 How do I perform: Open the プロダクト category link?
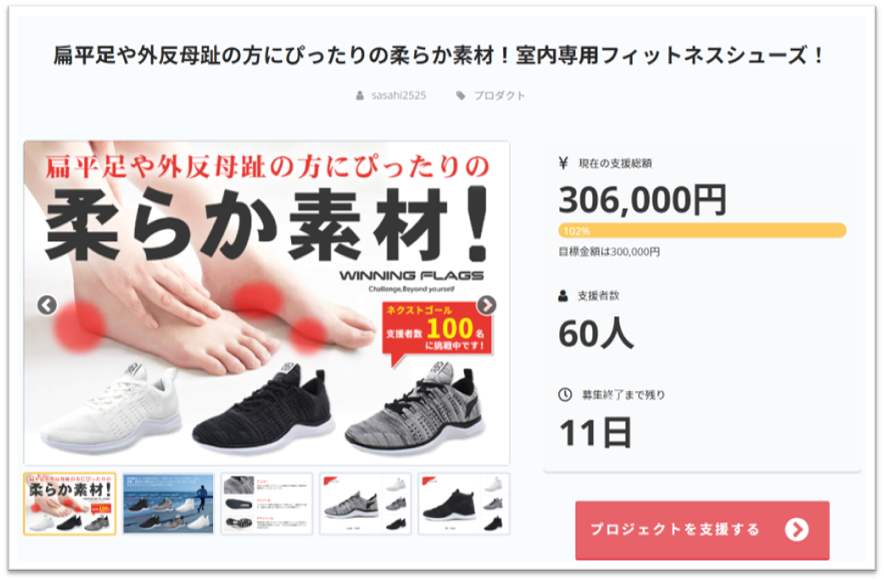(500, 96)
